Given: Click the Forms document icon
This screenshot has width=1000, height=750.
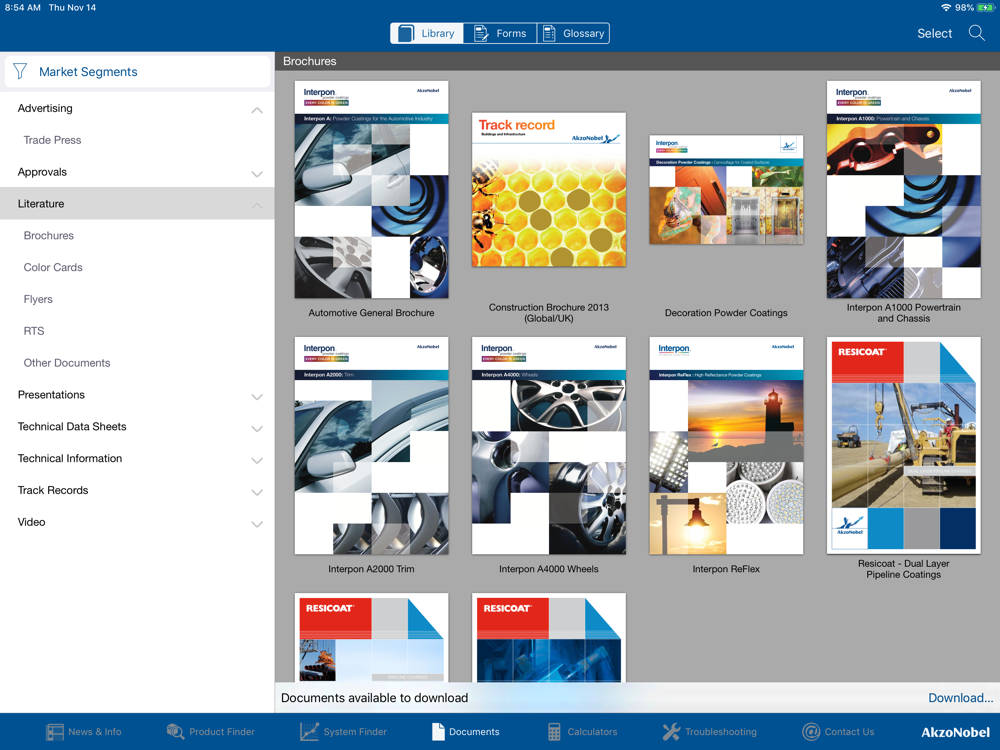Looking at the screenshot, I should point(481,33).
